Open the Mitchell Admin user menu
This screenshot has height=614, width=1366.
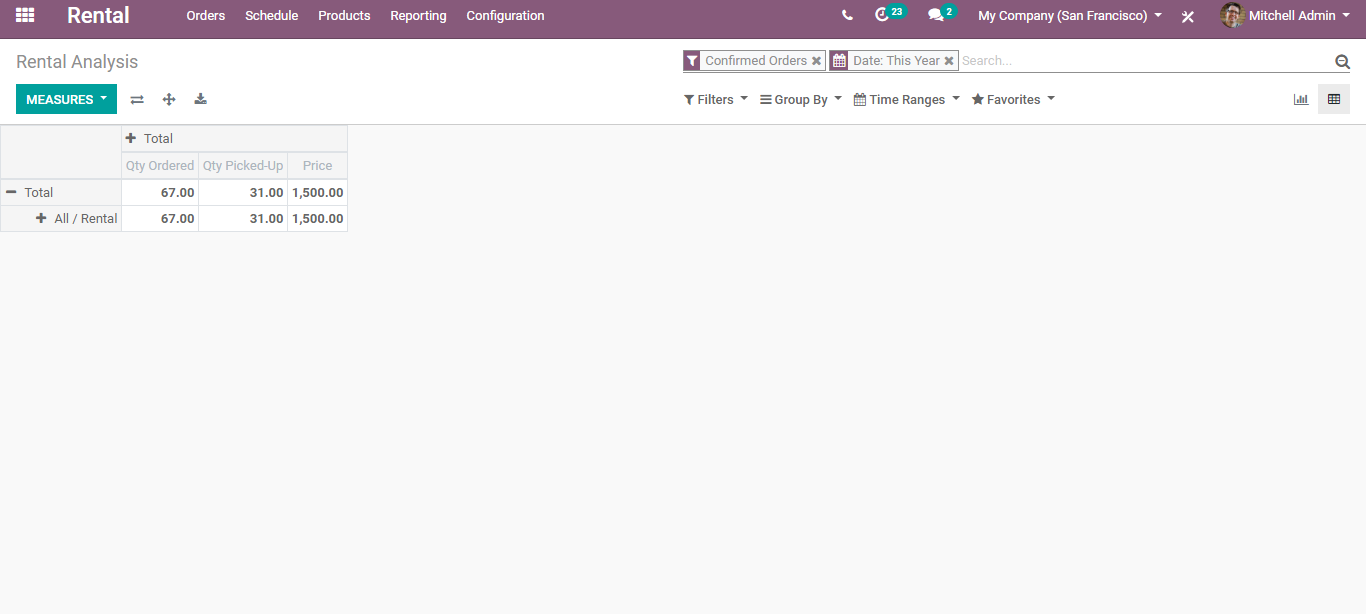click(1283, 16)
